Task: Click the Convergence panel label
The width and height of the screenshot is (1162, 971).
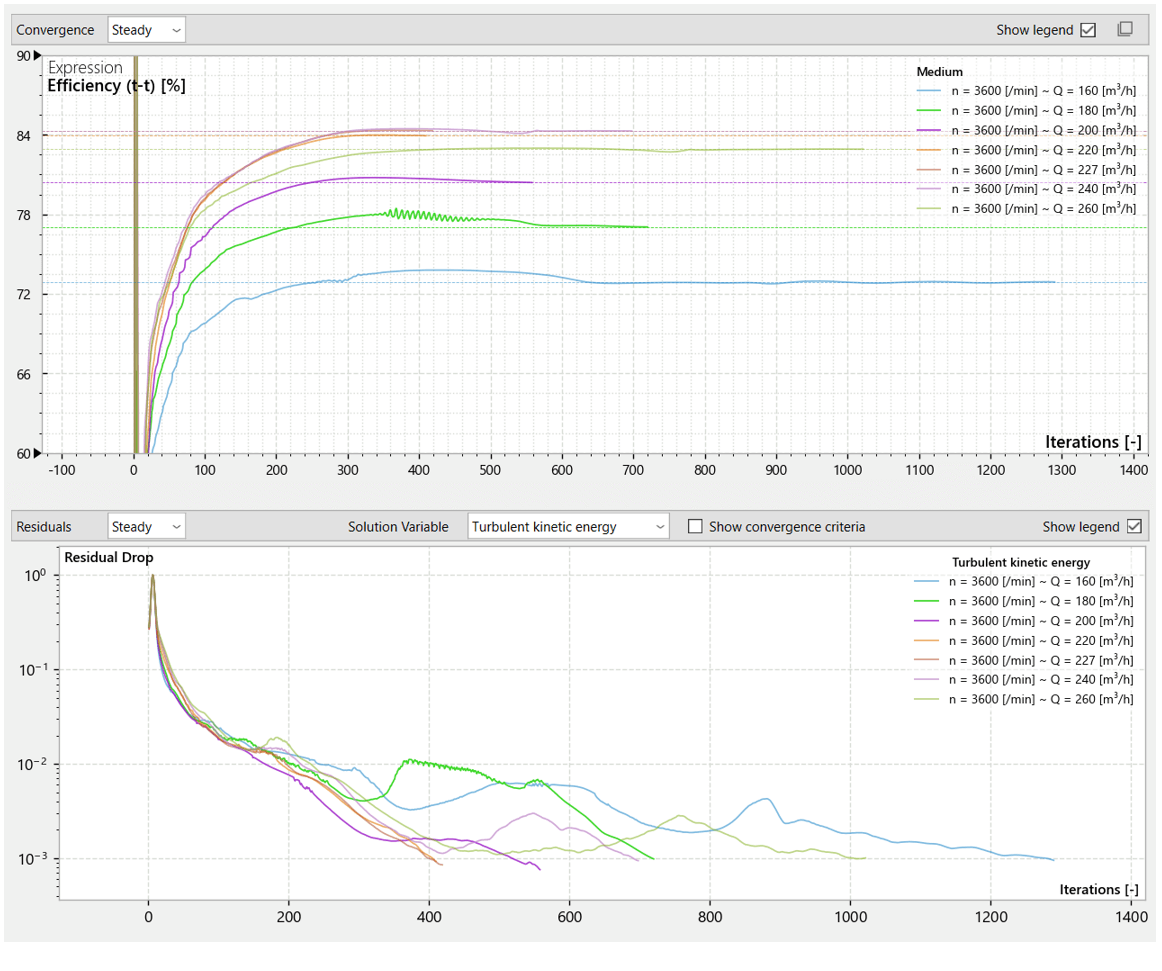Action: [x=55, y=30]
